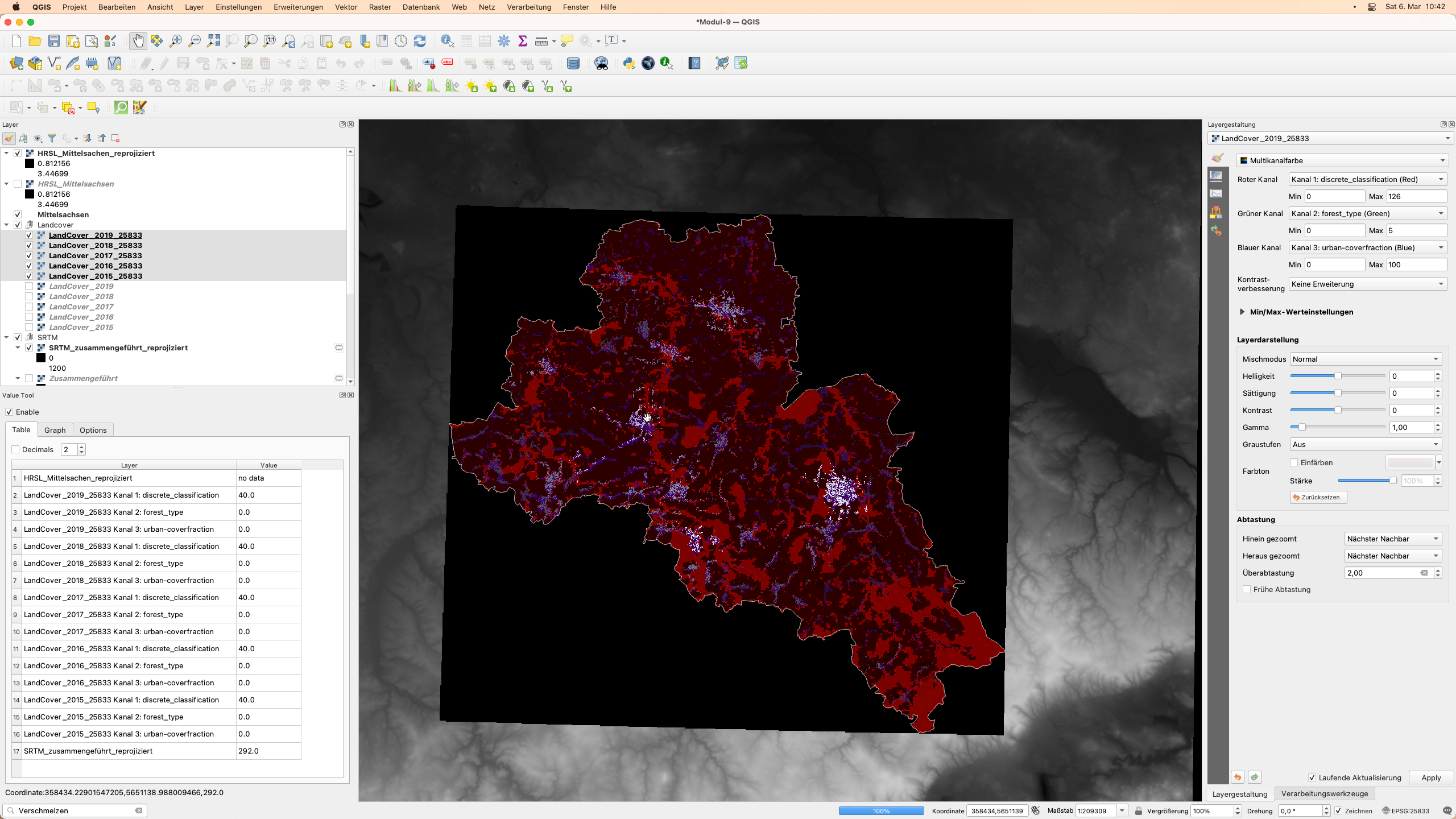The height and width of the screenshot is (819, 1456).
Task: Check Frühe Abtastung option
Action: coord(1247,589)
